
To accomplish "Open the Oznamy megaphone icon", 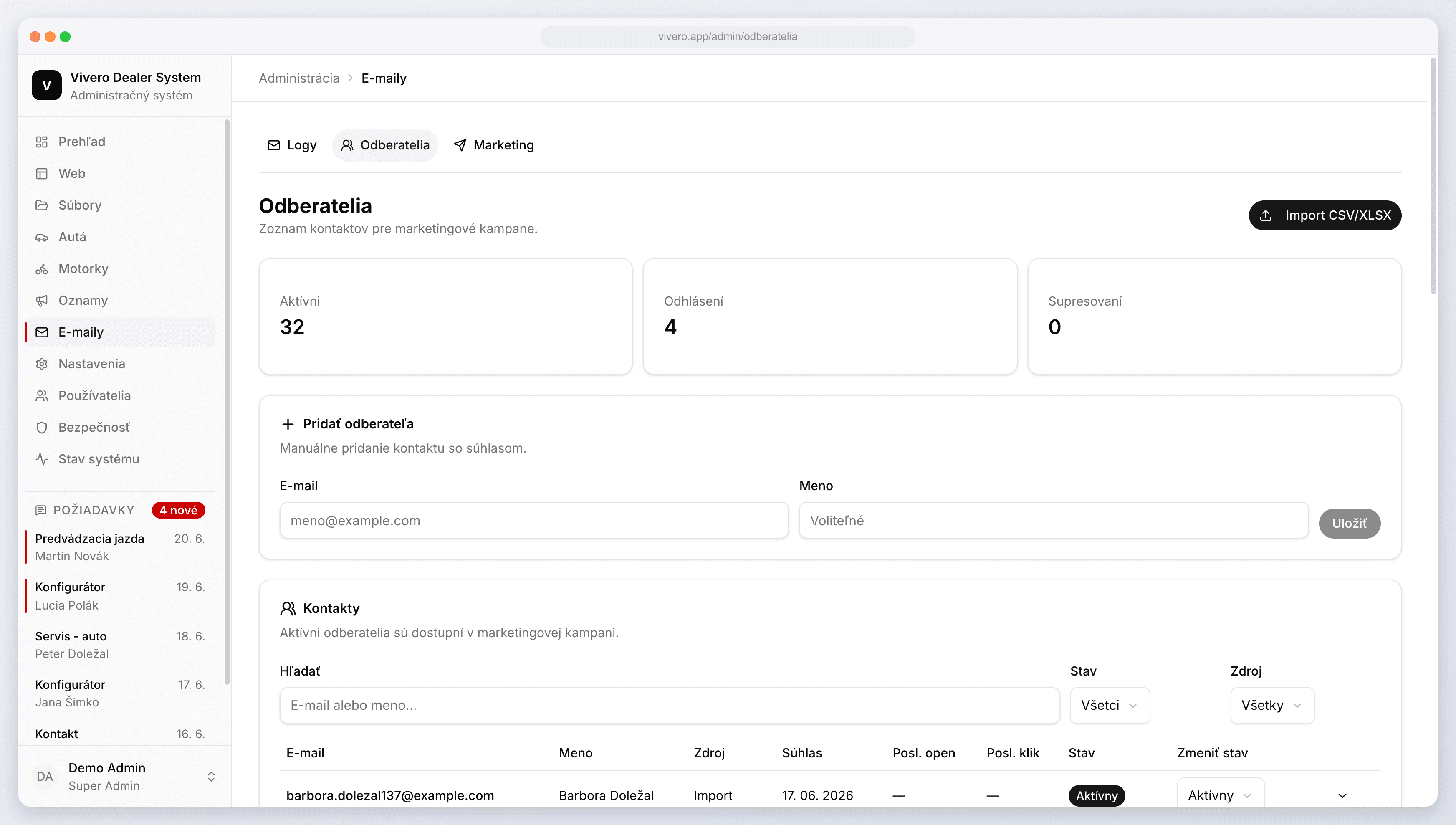I will click(x=41, y=300).
